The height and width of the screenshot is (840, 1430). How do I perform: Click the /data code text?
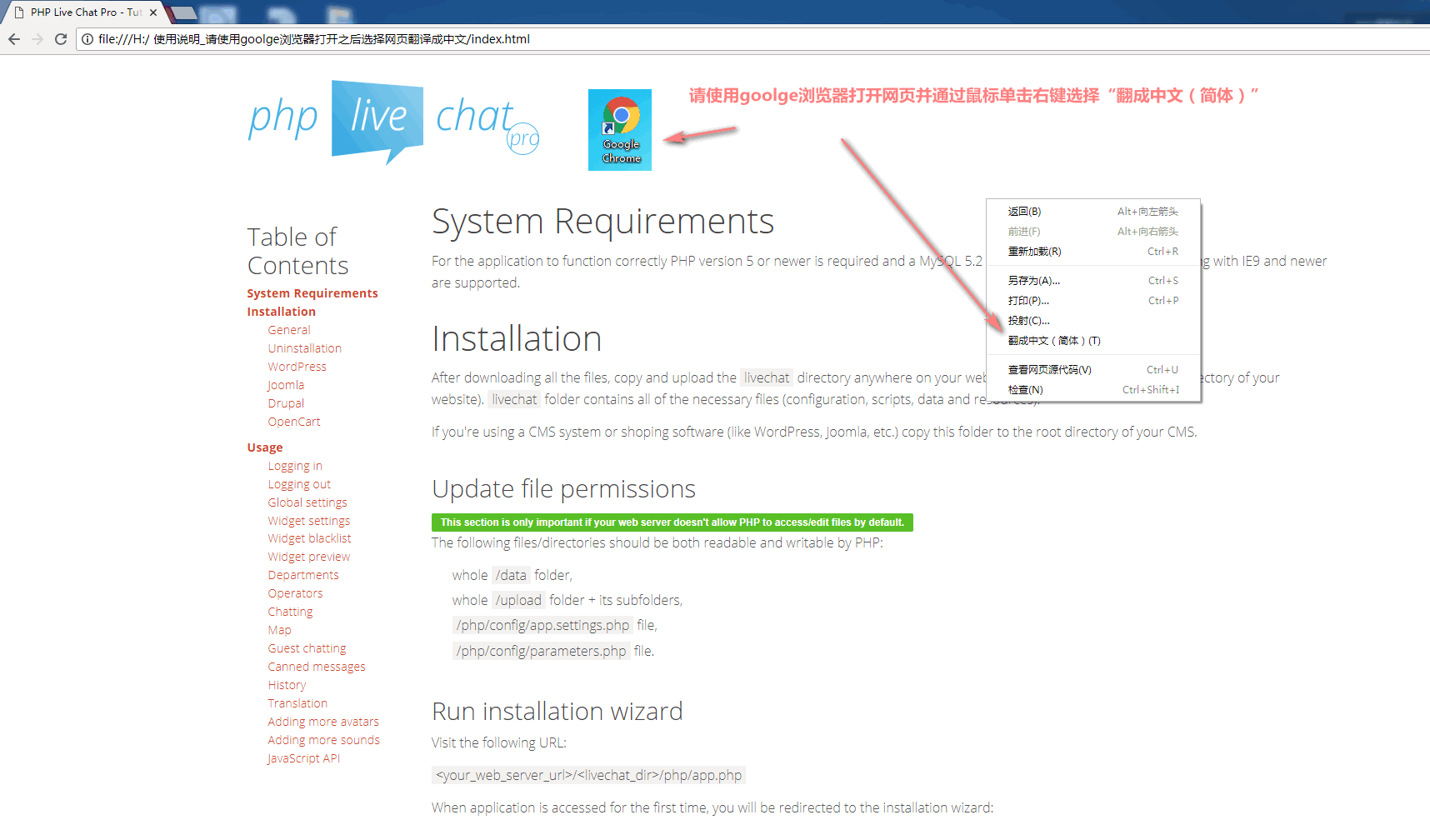(511, 575)
